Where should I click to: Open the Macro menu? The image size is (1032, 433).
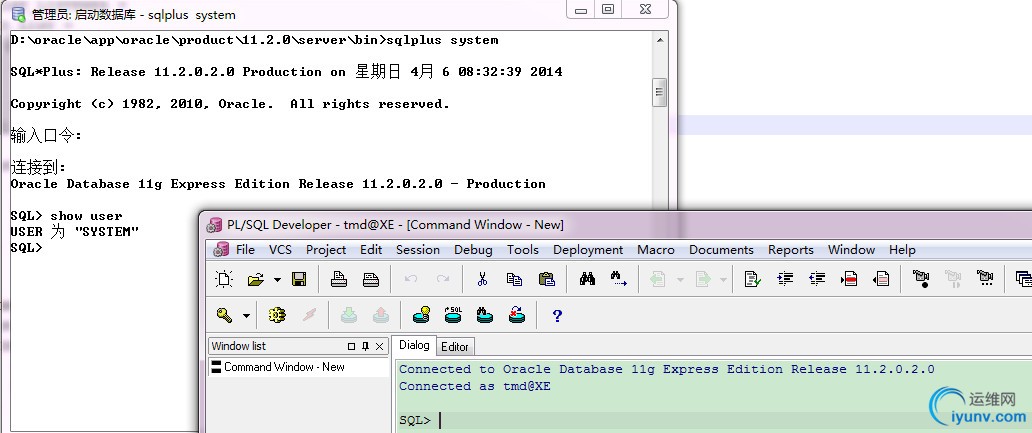tap(656, 250)
